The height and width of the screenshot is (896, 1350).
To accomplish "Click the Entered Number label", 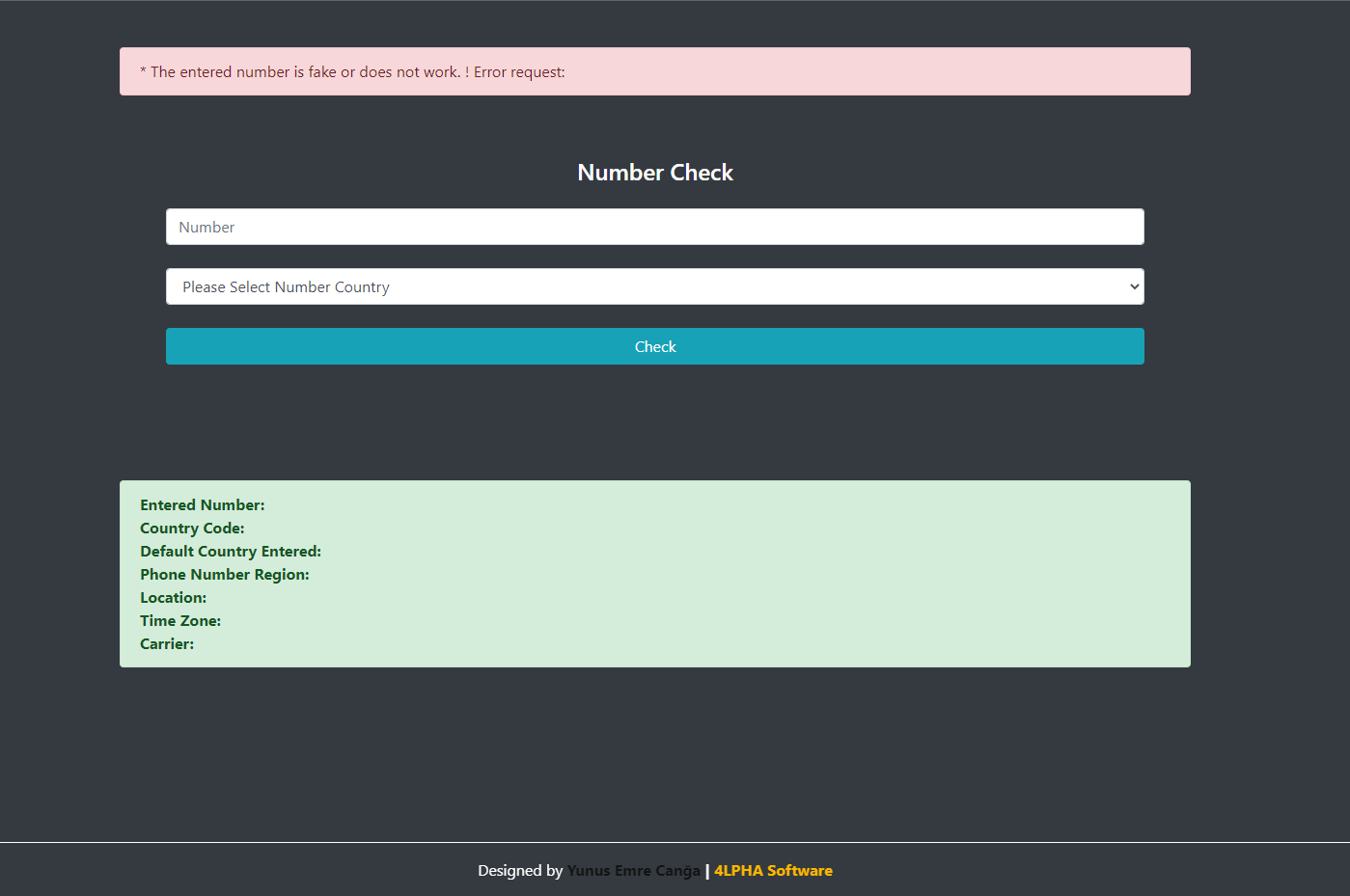I will tap(202, 504).
